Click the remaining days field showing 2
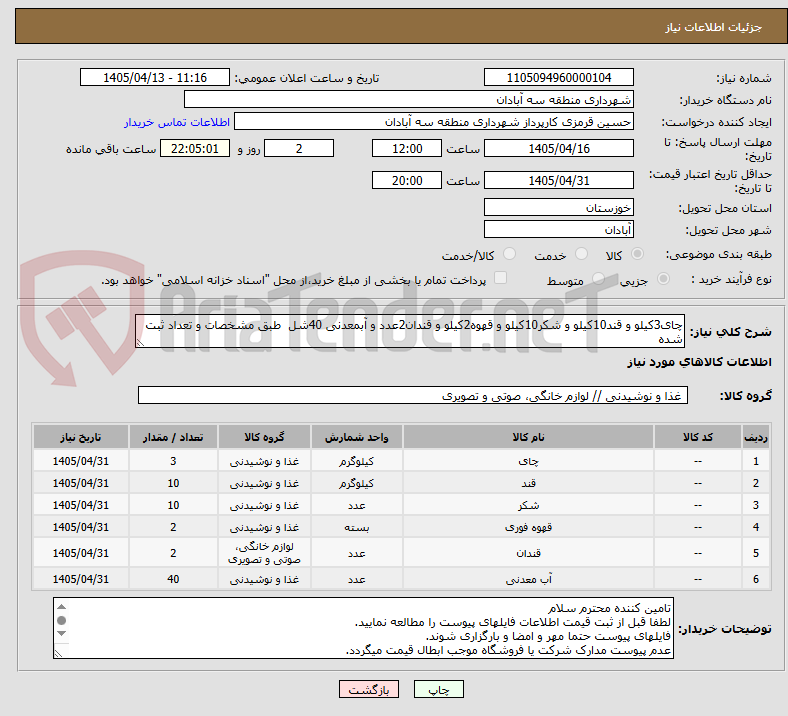Image resolution: width=788 pixels, height=716 pixels. [x=299, y=149]
